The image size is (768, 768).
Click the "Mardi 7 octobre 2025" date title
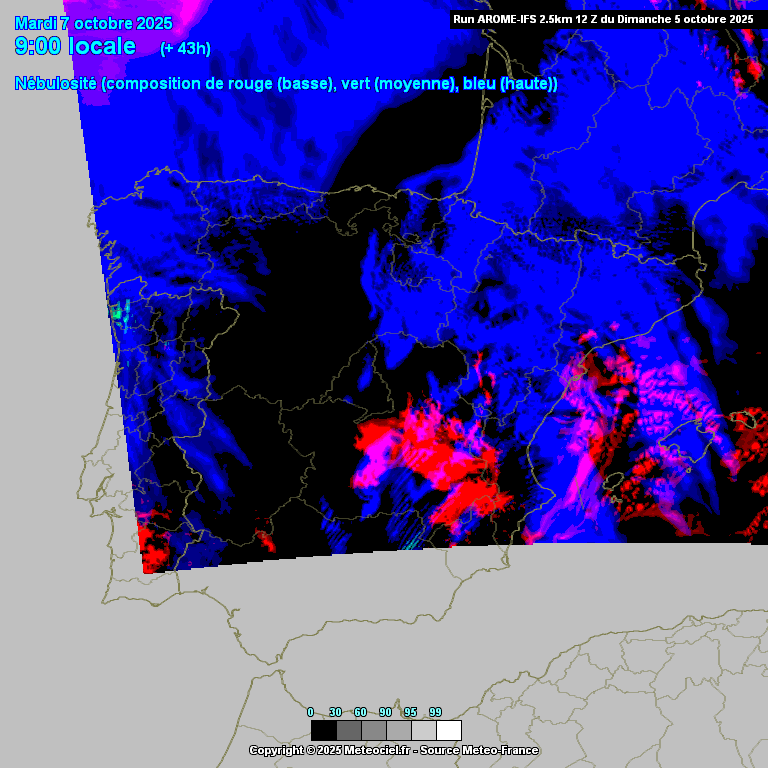[94, 23]
